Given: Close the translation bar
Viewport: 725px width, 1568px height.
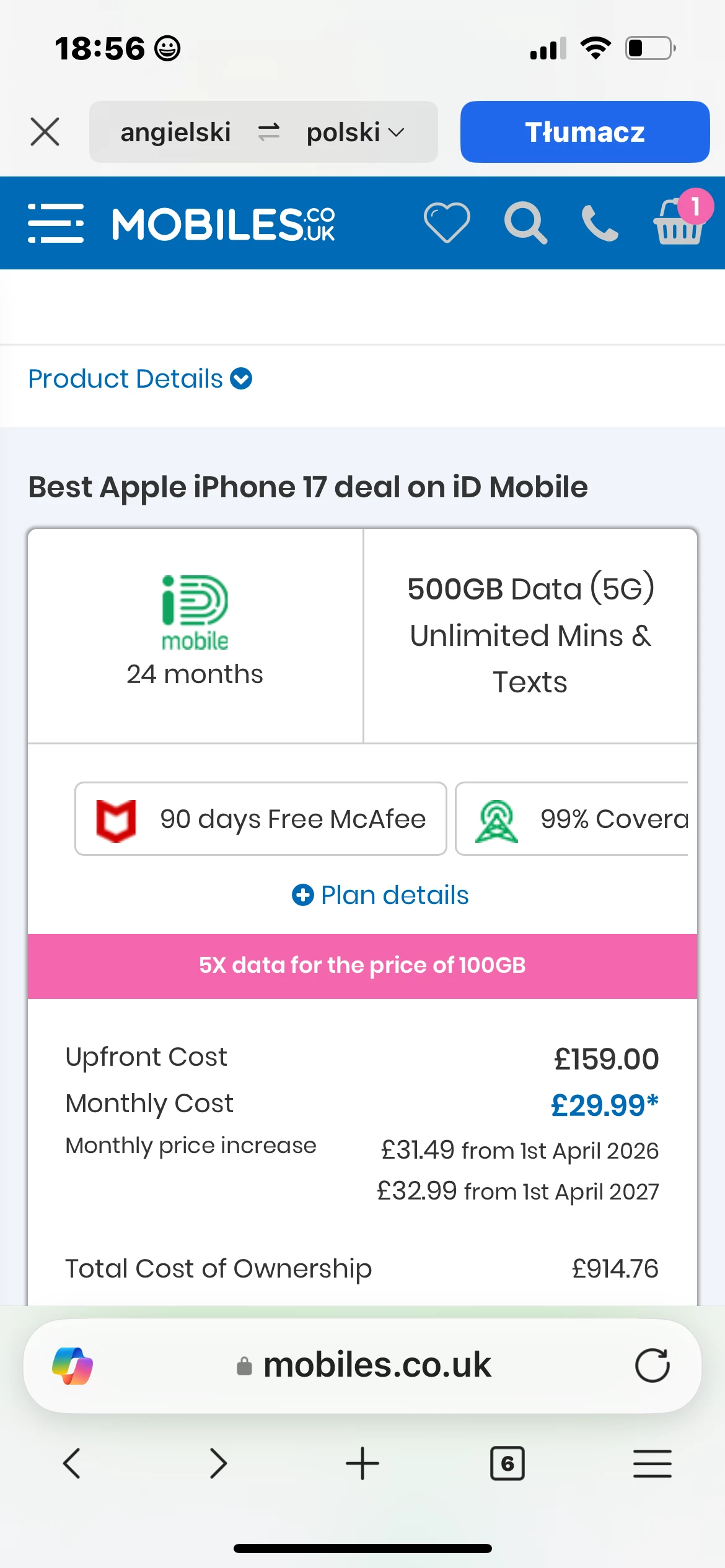Looking at the screenshot, I should pos(45,132).
